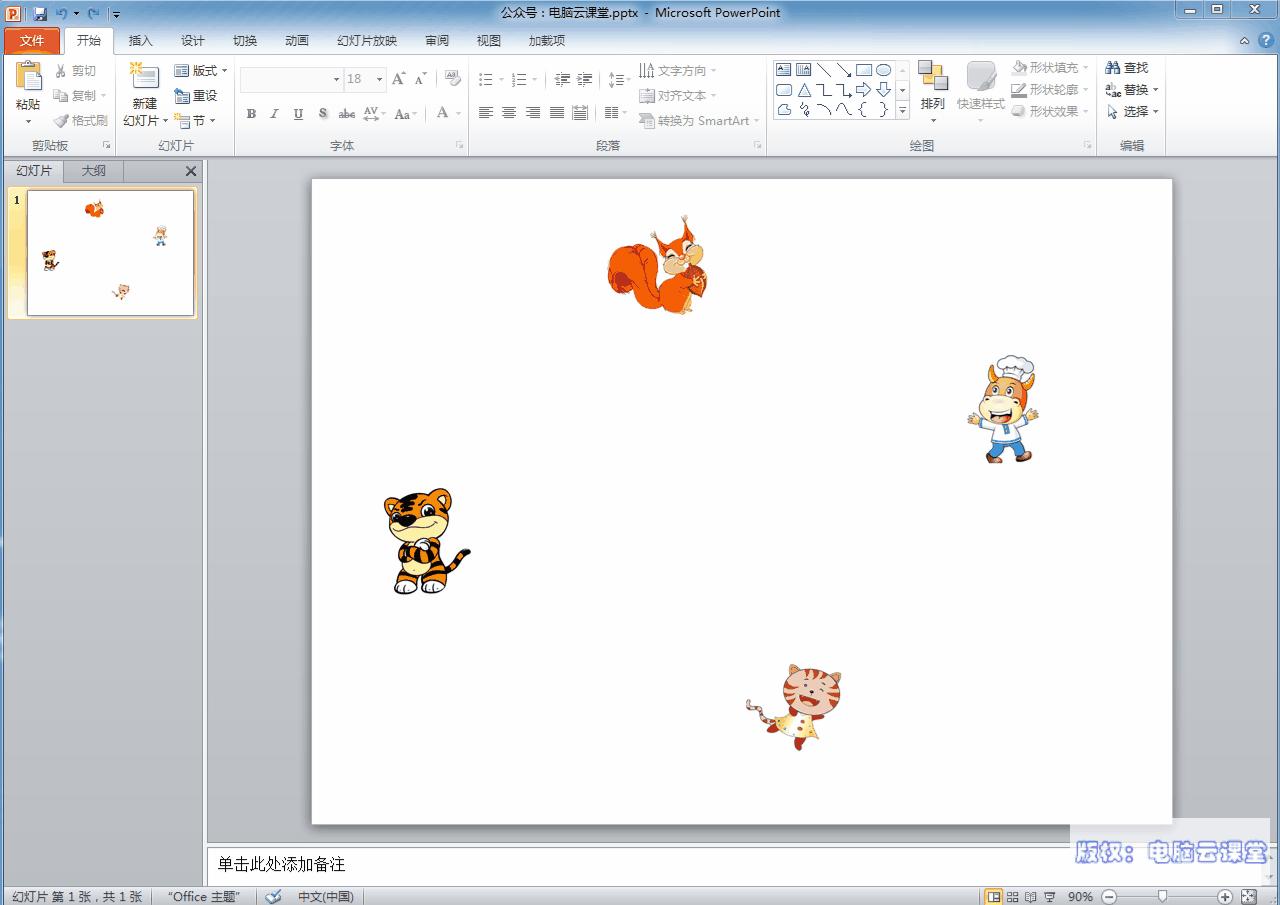Toggle underline formatting
The width and height of the screenshot is (1280, 905).
point(298,114)
